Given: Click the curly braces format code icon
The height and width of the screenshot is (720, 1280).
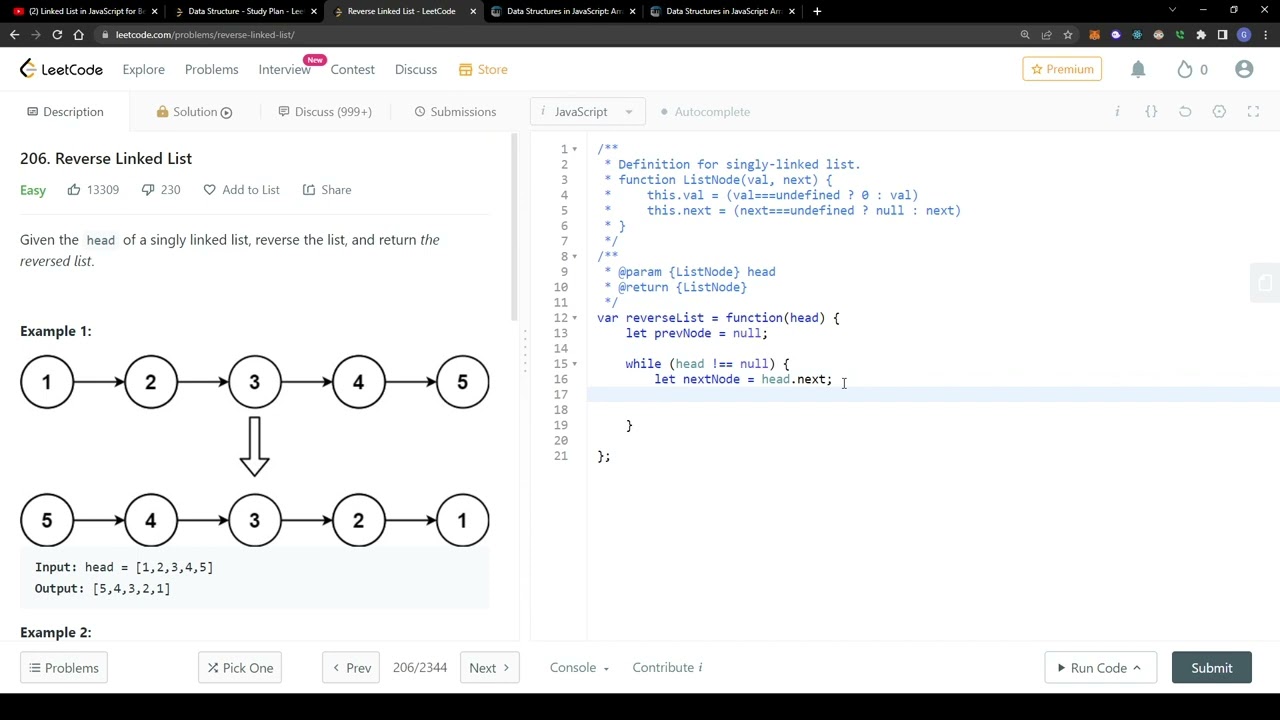Looking at the screenshot, I should pyautogui.click(x=1151, y=112).
